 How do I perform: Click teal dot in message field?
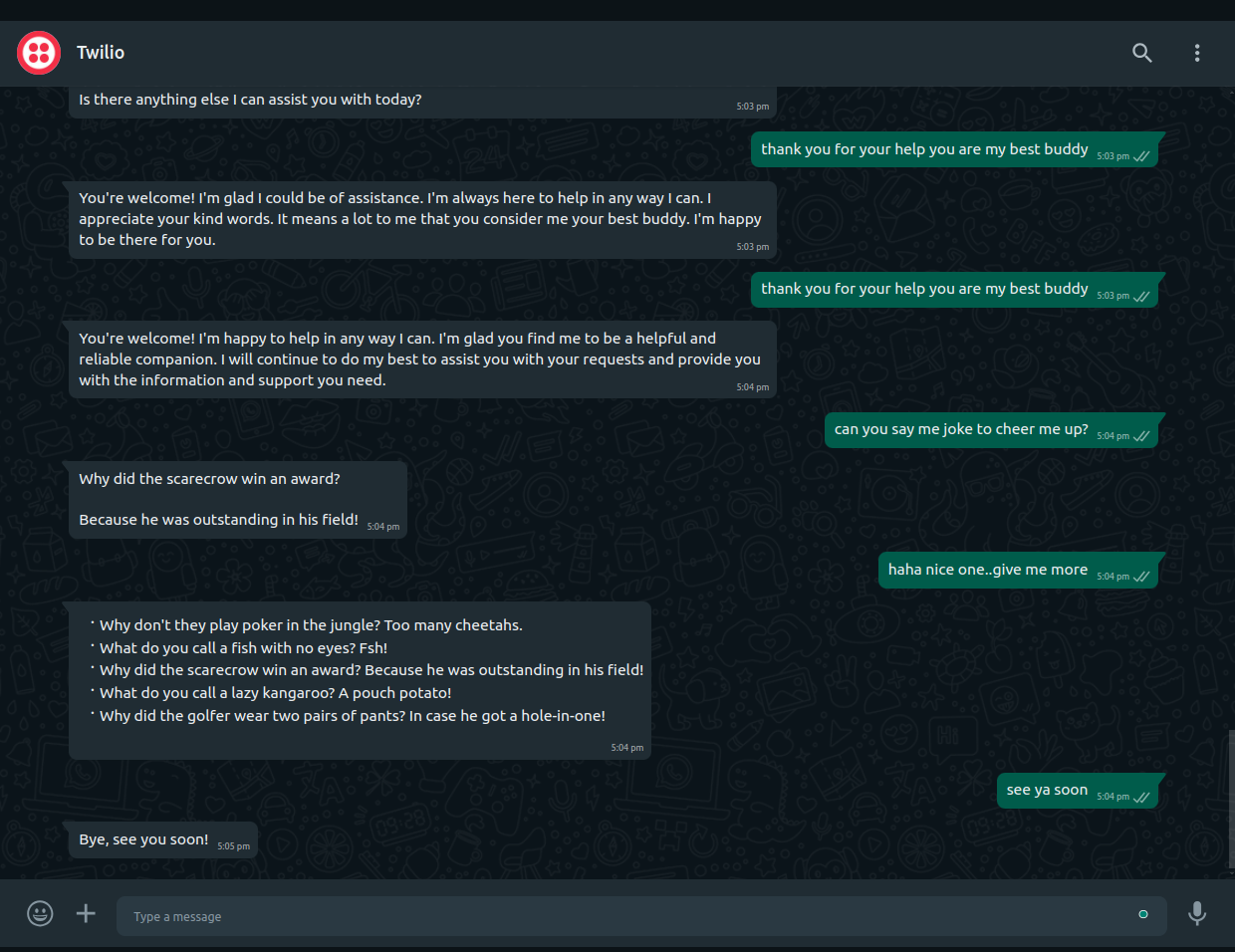pyautogui.click(x=1143, y=914)
